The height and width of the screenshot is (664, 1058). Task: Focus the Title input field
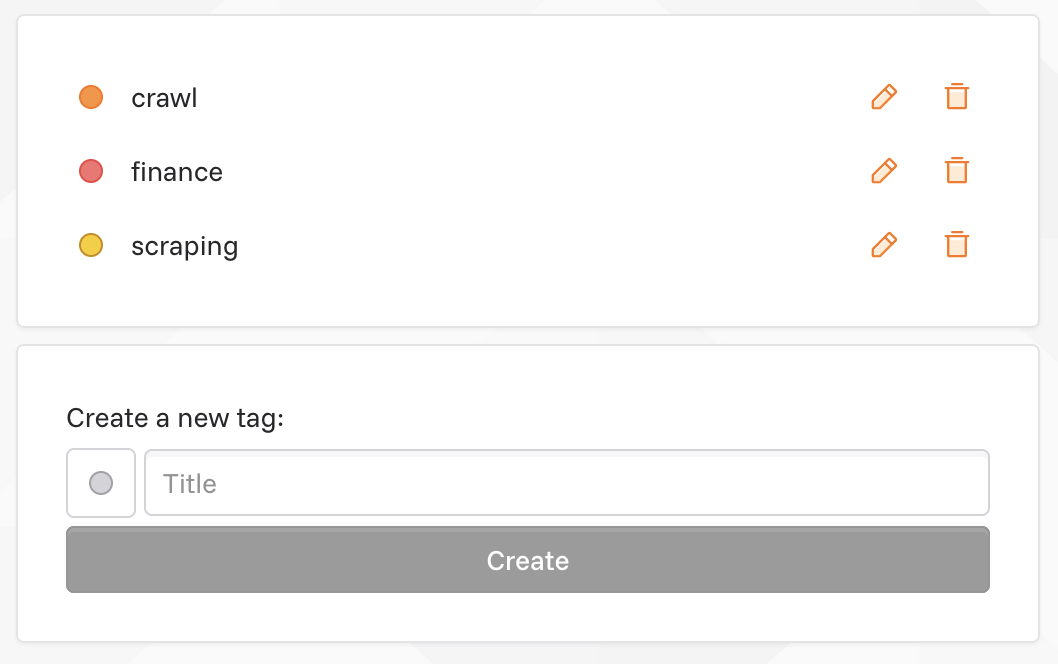567,483
